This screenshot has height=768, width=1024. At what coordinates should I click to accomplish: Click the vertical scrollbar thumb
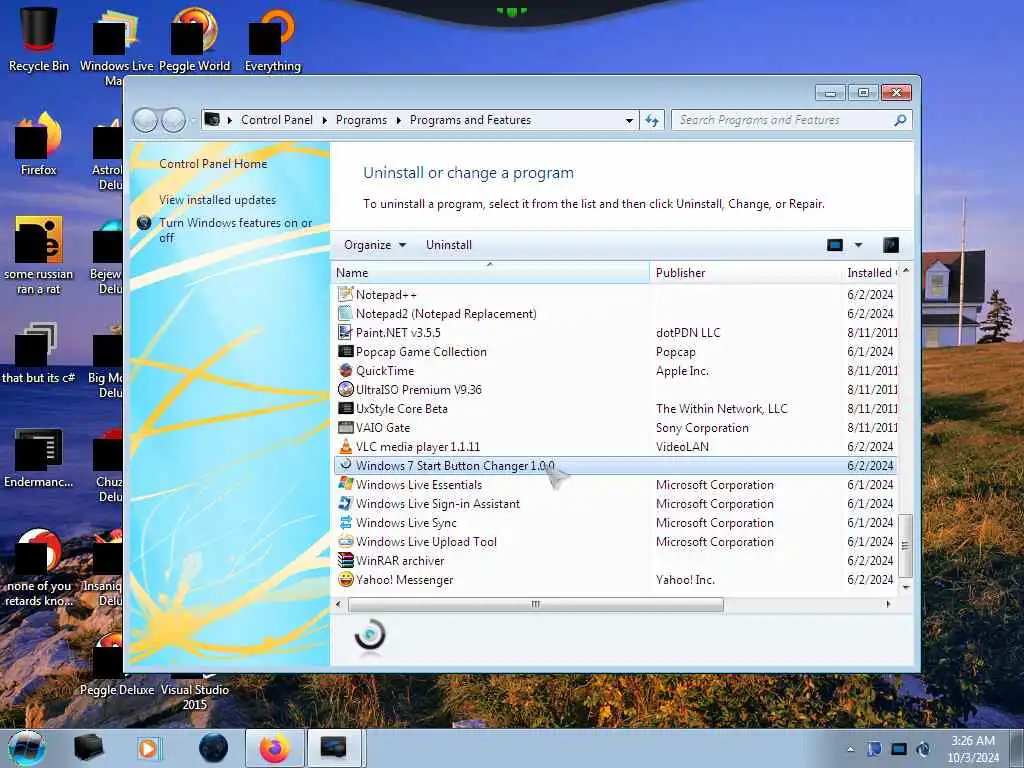(905, 546)
